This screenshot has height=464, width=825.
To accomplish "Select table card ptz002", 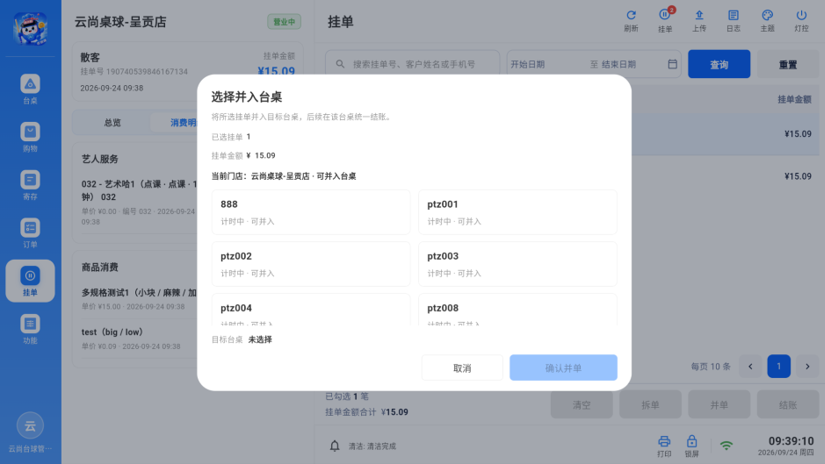I will click(x=311, y=264).
